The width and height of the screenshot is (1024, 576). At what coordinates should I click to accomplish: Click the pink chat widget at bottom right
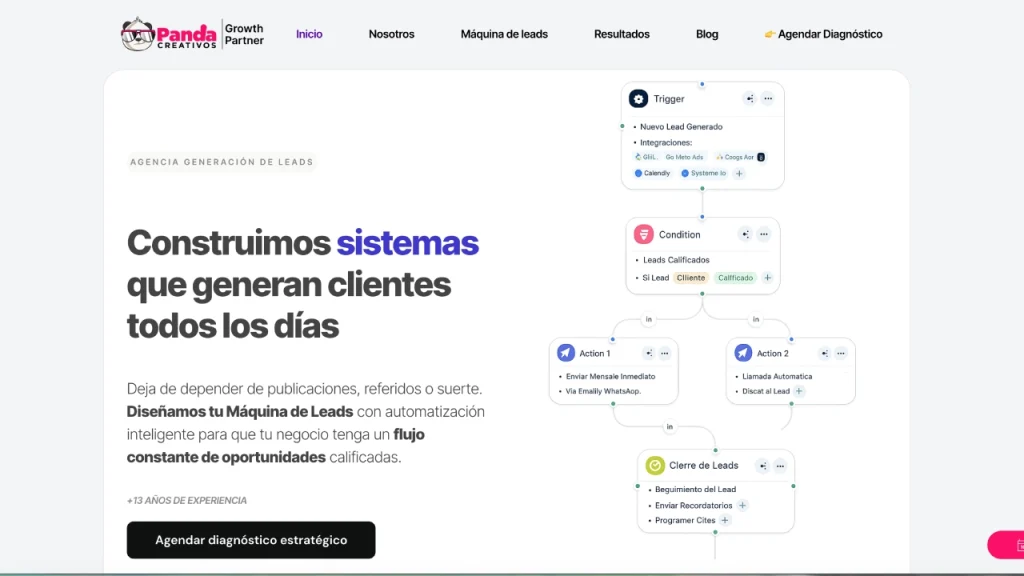click(x=1005, y=545)
